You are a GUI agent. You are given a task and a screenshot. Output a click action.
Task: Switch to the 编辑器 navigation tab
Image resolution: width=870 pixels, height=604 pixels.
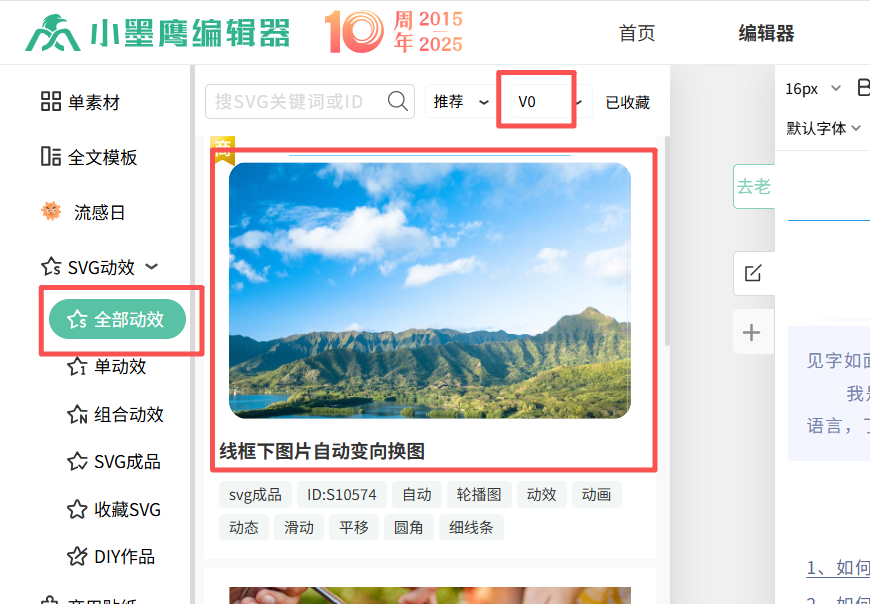[x=766, y=34]
